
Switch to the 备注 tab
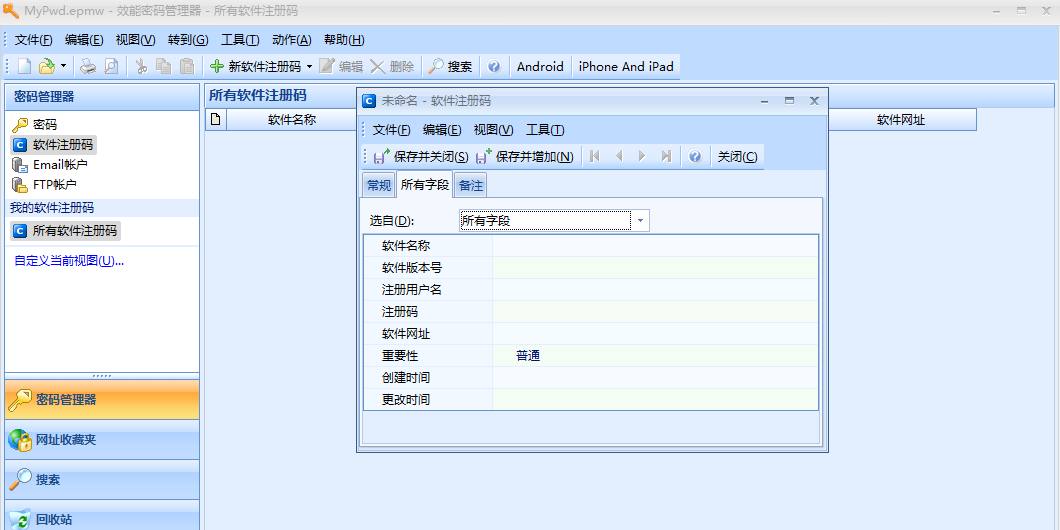(471, 185)
